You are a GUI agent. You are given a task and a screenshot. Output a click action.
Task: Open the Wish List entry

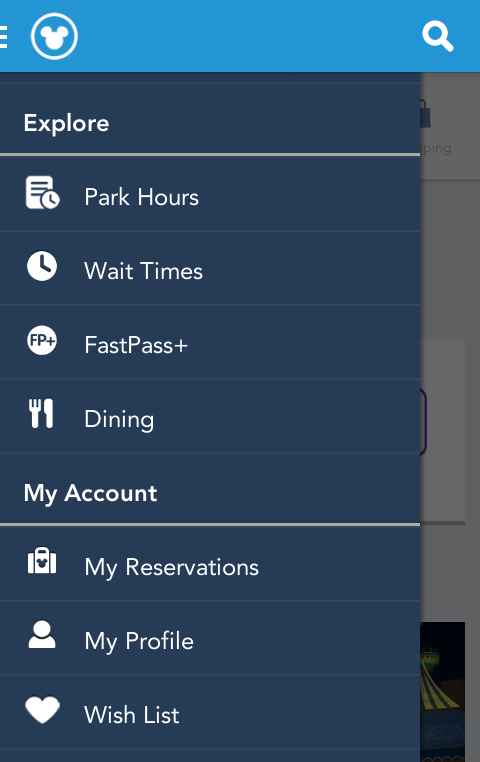(x=210, y=712)
